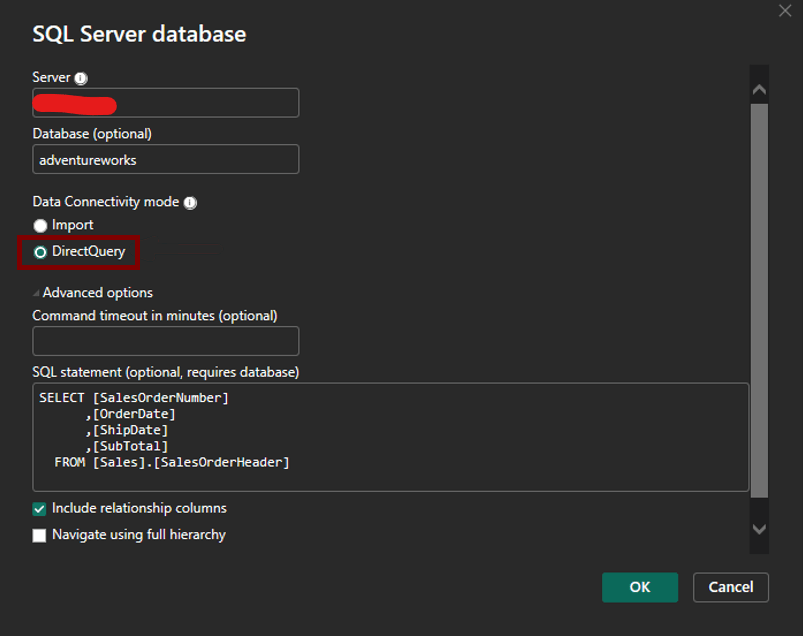Click the scrollbar down arrow

coord(759,529)
